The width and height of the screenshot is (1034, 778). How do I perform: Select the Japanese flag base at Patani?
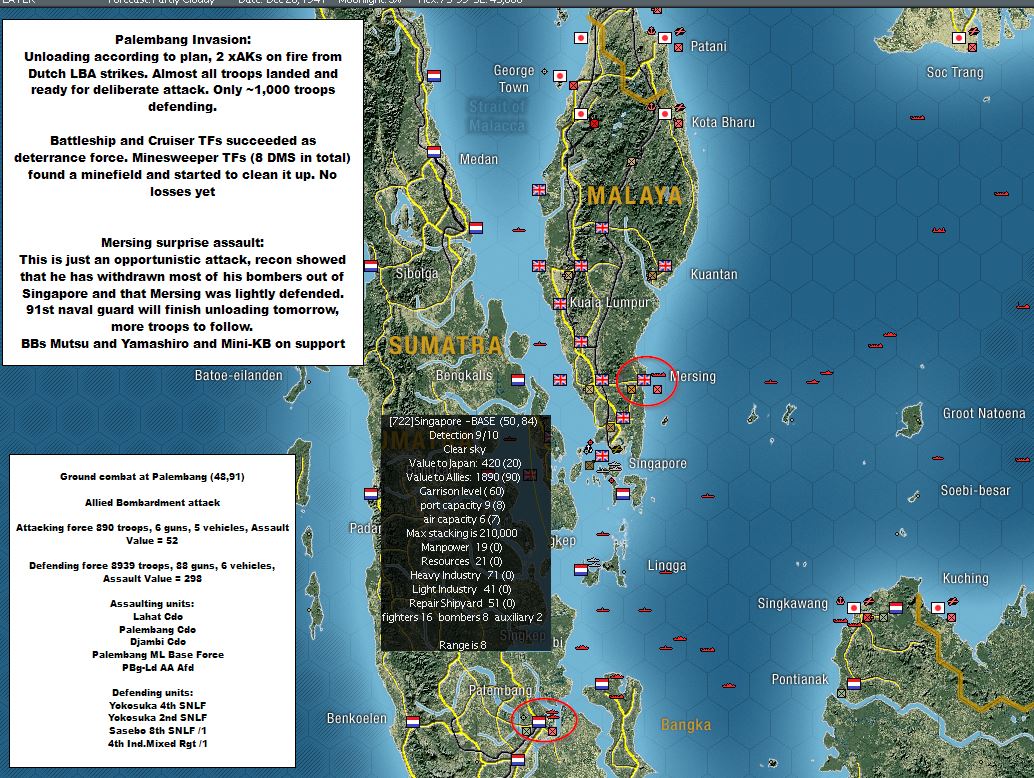pyautogui.click(x=665, y=38)
